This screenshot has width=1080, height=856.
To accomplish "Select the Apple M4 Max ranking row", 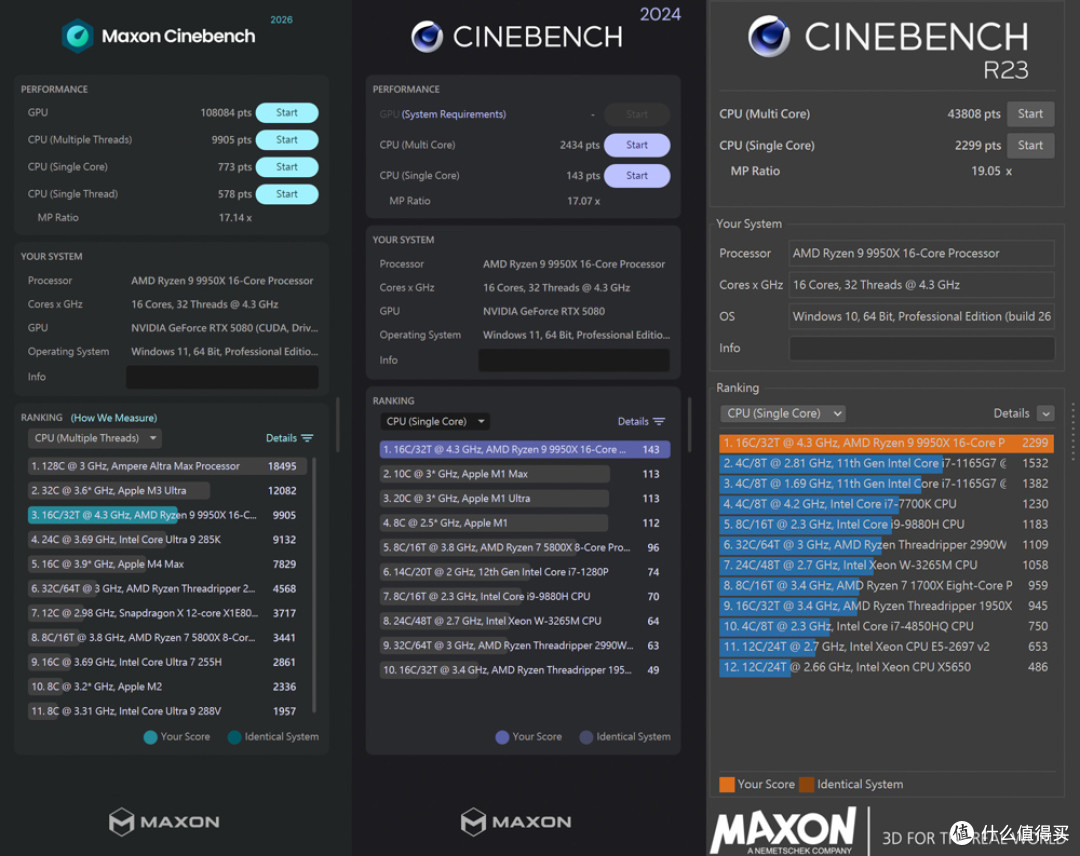I will click(167, 564).
